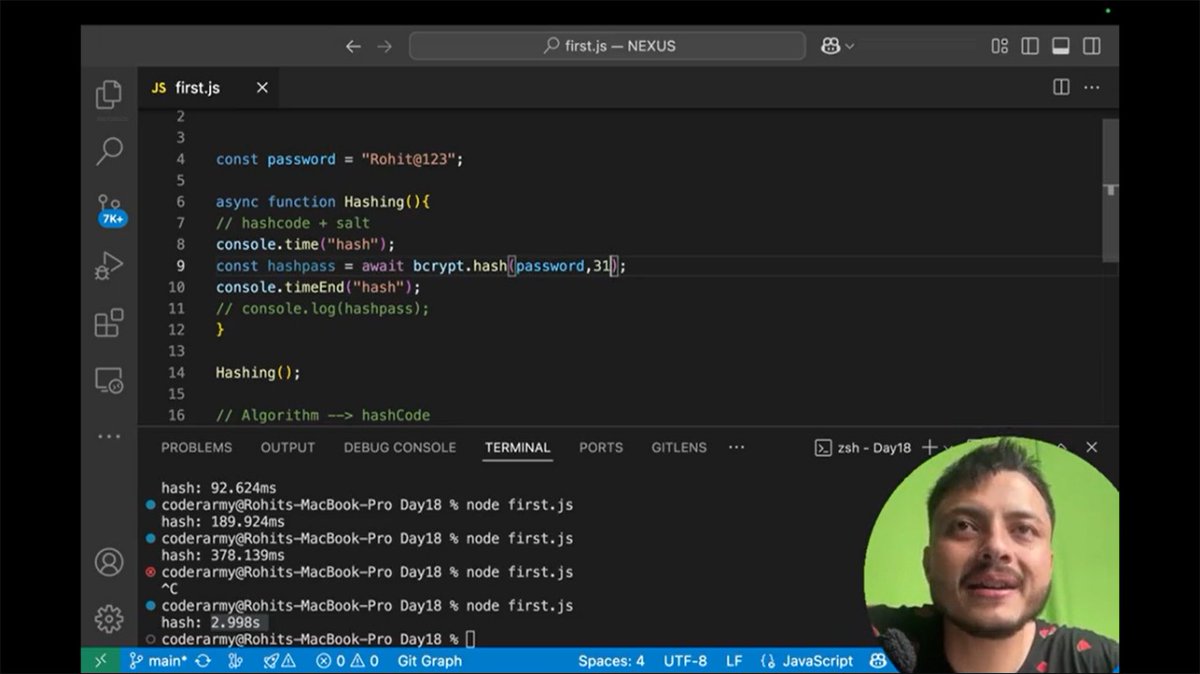1200x674 pixels.
Task: Open the Remote Explorer view
Action: tap(109, 380)
